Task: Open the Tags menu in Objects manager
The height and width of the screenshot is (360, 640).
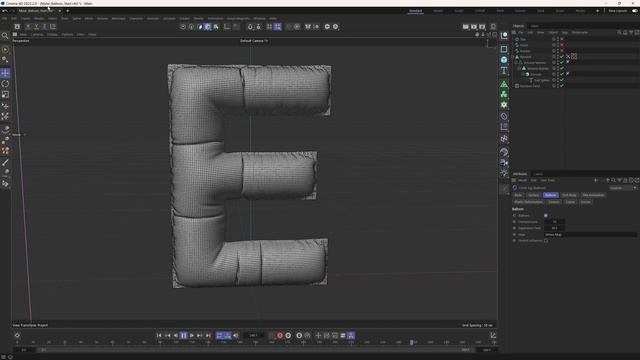Action: tap(564, 32)
